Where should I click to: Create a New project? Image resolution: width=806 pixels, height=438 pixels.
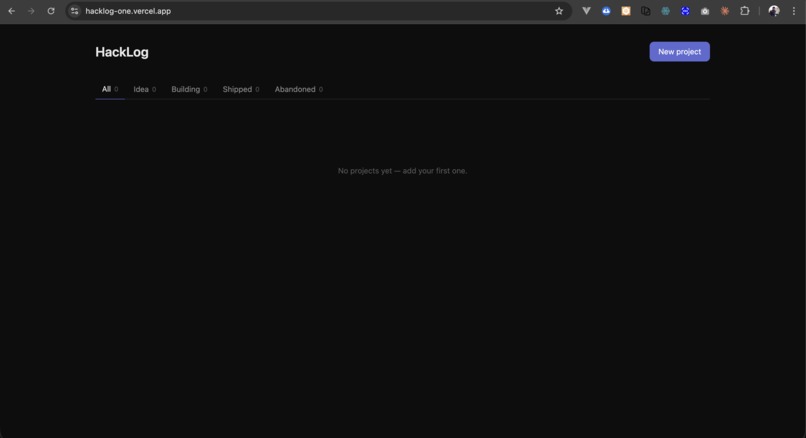coord(680,51)
